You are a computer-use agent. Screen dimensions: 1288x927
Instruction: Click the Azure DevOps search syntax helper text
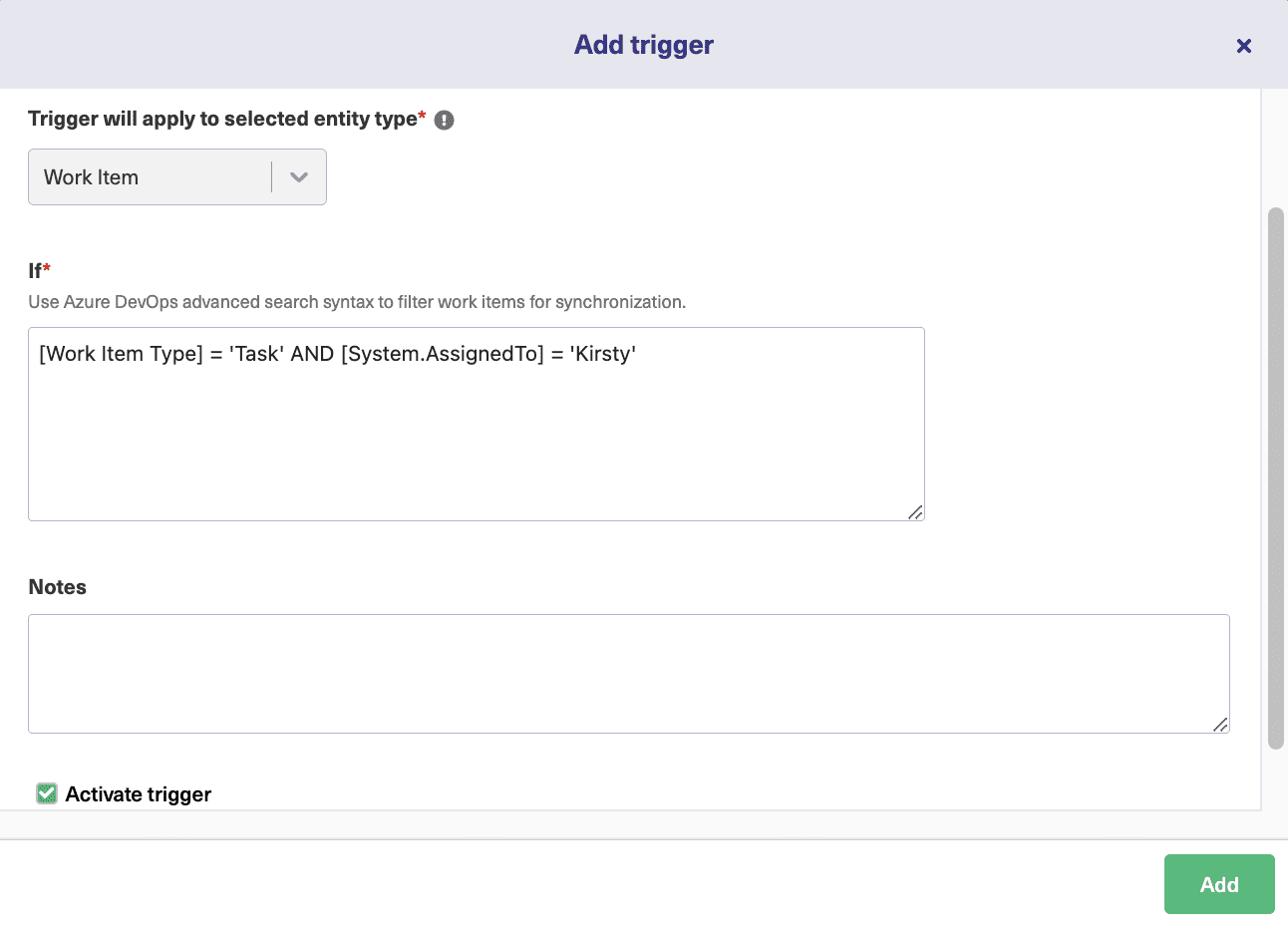point(356,302)
